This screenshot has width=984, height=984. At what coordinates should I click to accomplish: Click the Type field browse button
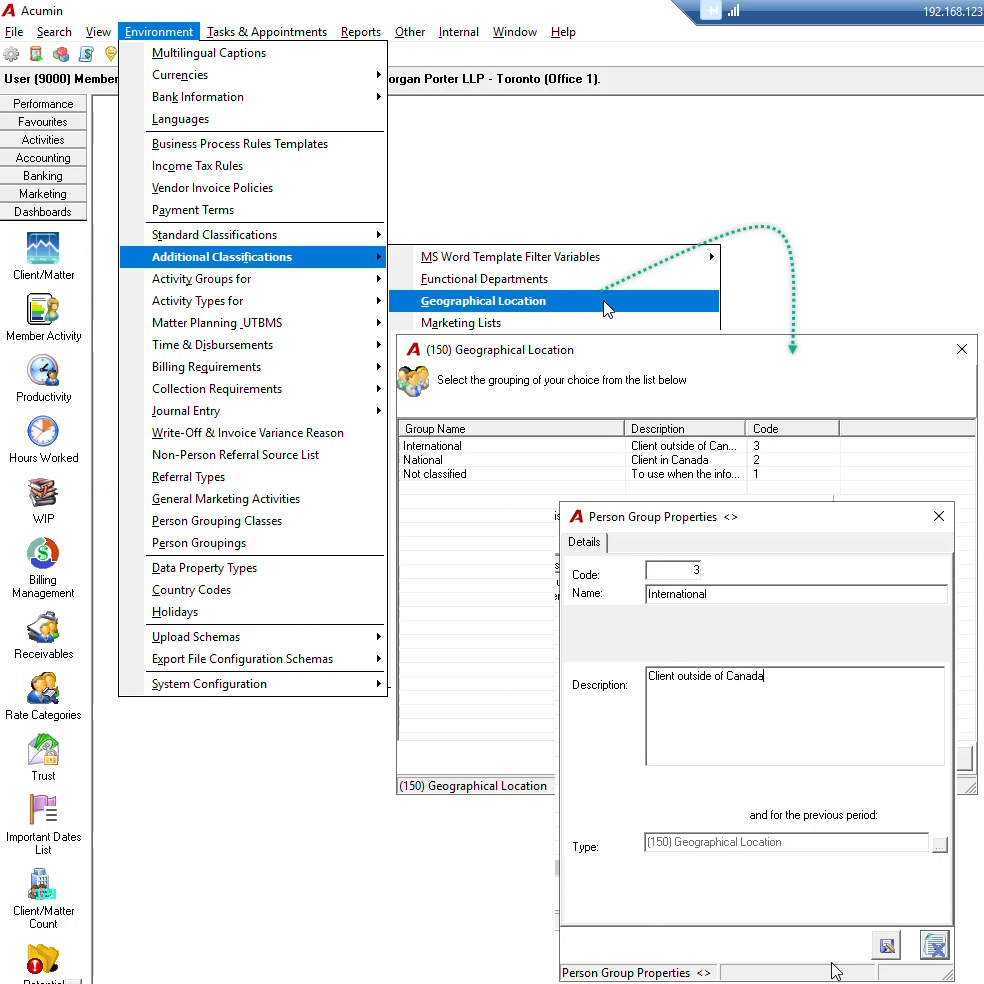pos(939,844)
